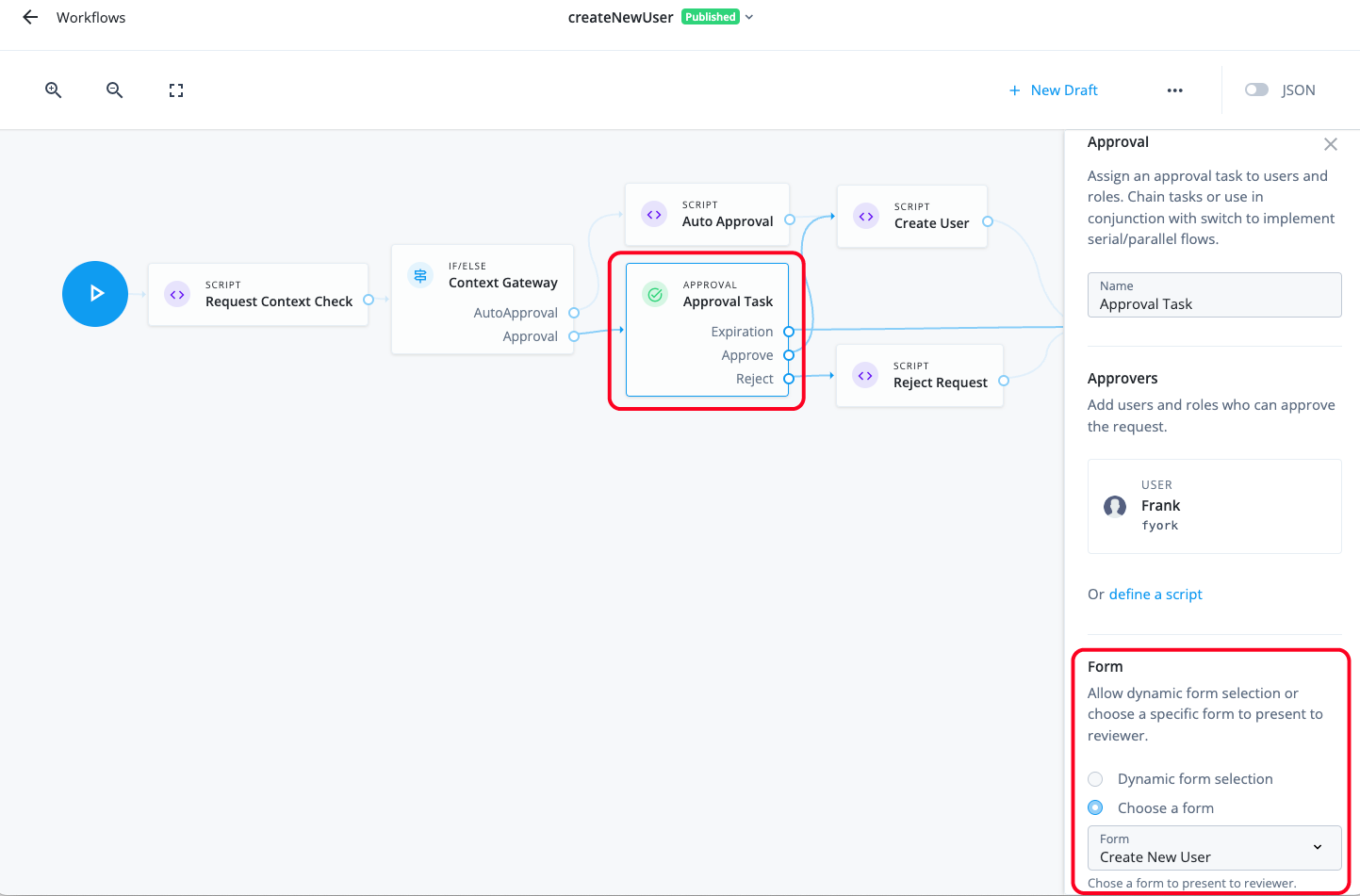Enable the JSON view toggle

pyautogui.click(x=1256, y=90)
